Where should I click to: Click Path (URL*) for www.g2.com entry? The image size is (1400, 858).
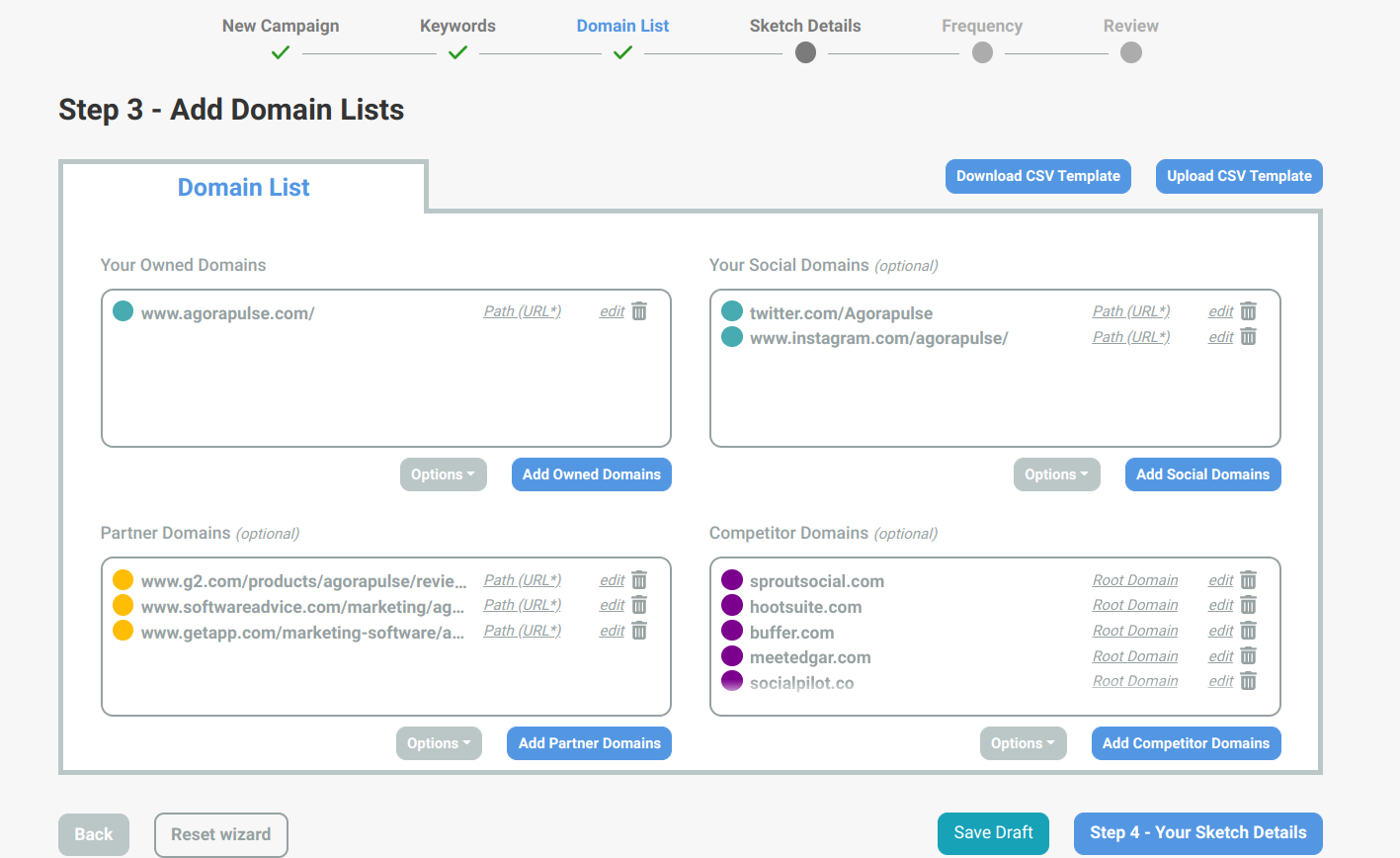point(522,580)
